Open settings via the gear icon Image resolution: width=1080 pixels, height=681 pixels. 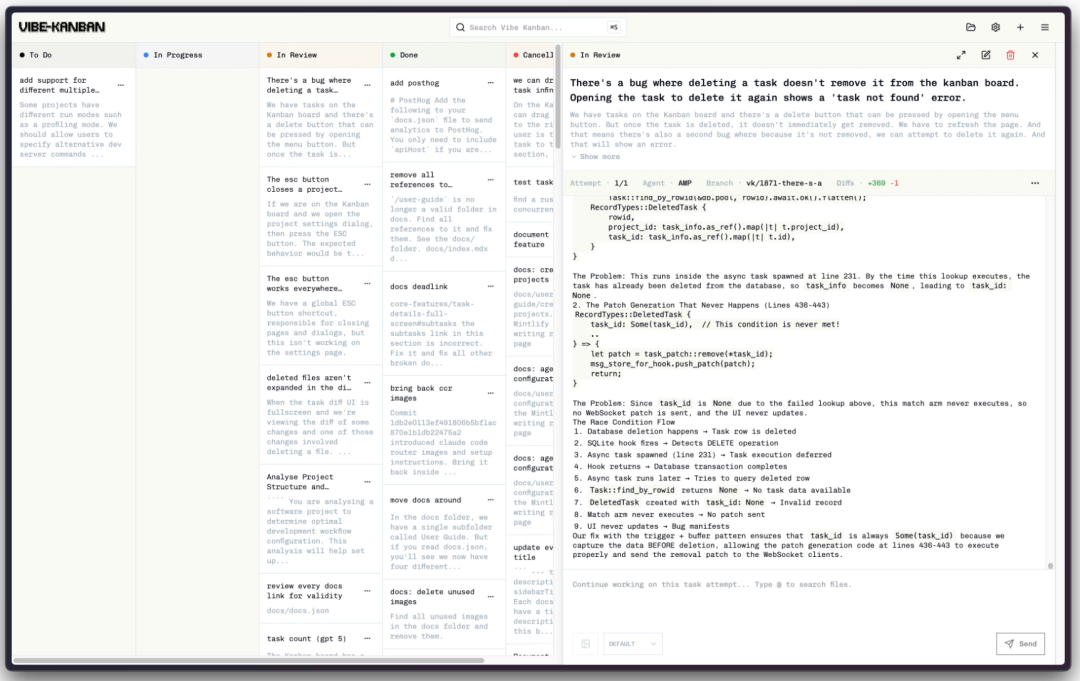point(995,27)
